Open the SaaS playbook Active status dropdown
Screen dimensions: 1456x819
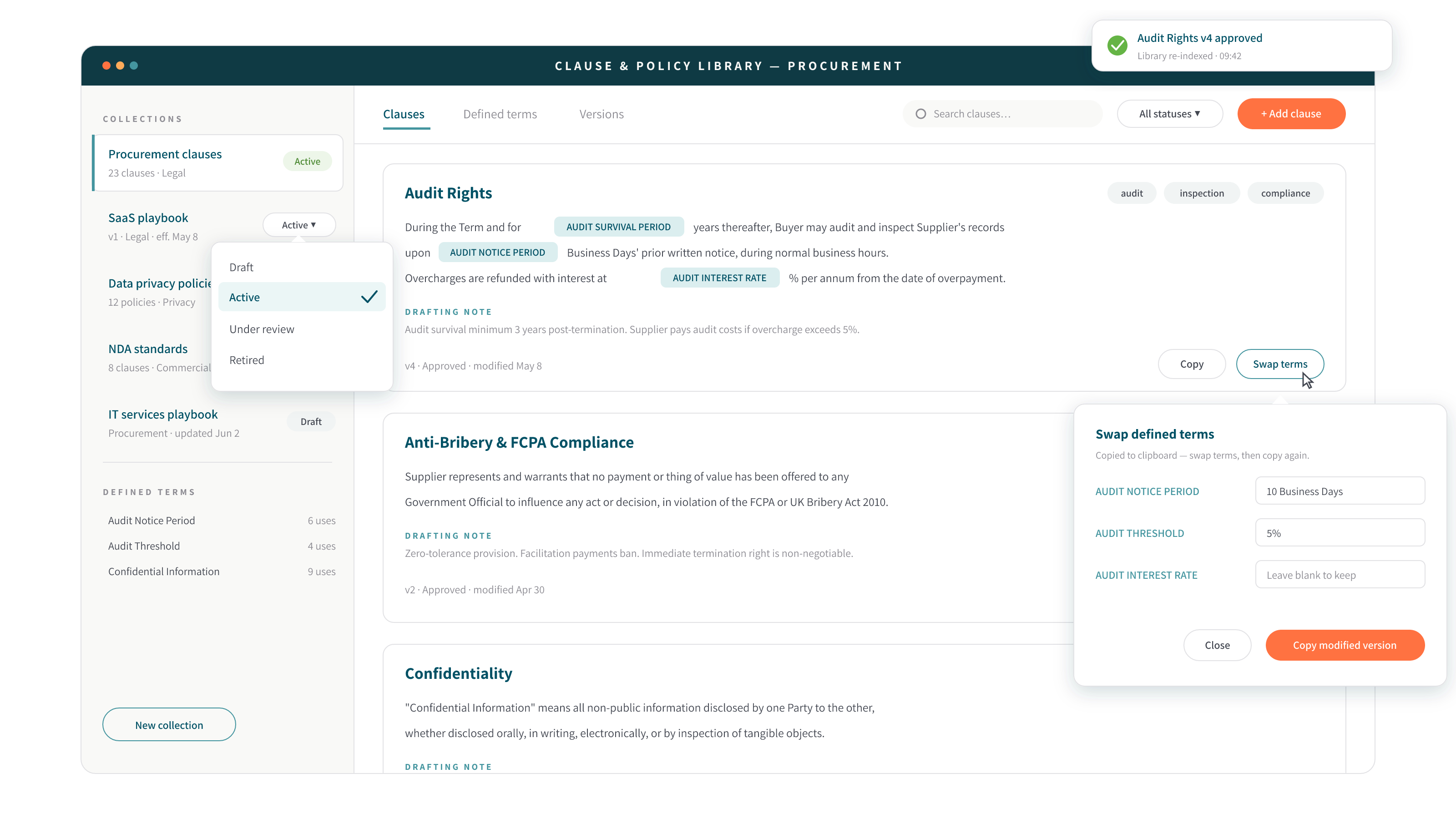(x=299, y=225)
